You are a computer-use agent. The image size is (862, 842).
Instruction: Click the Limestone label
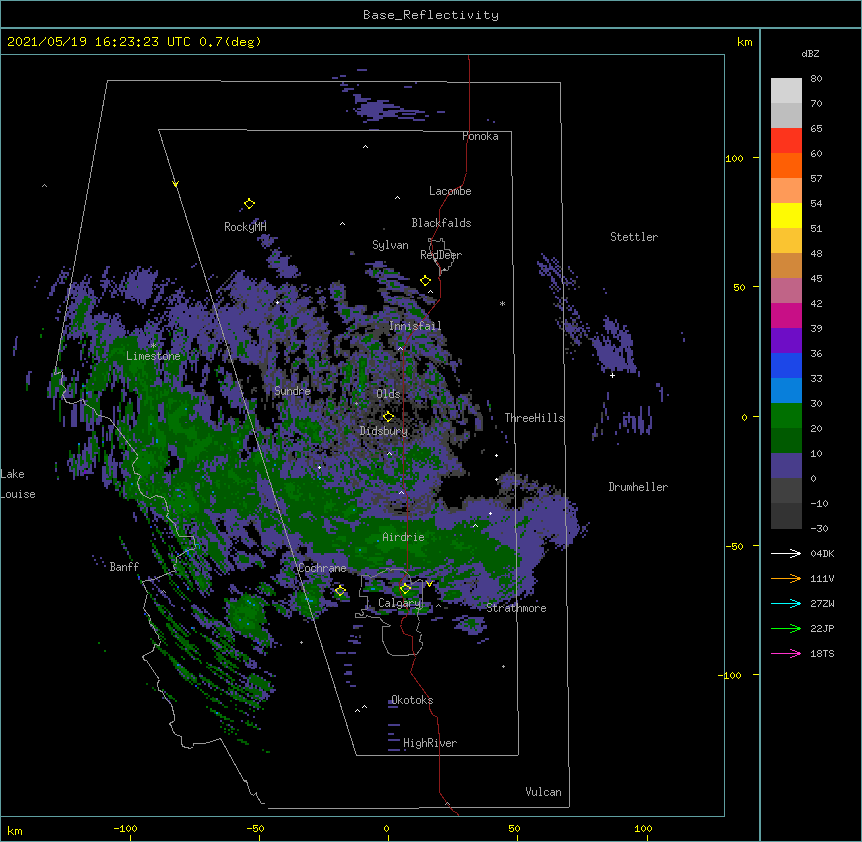(x=153, y=356)
